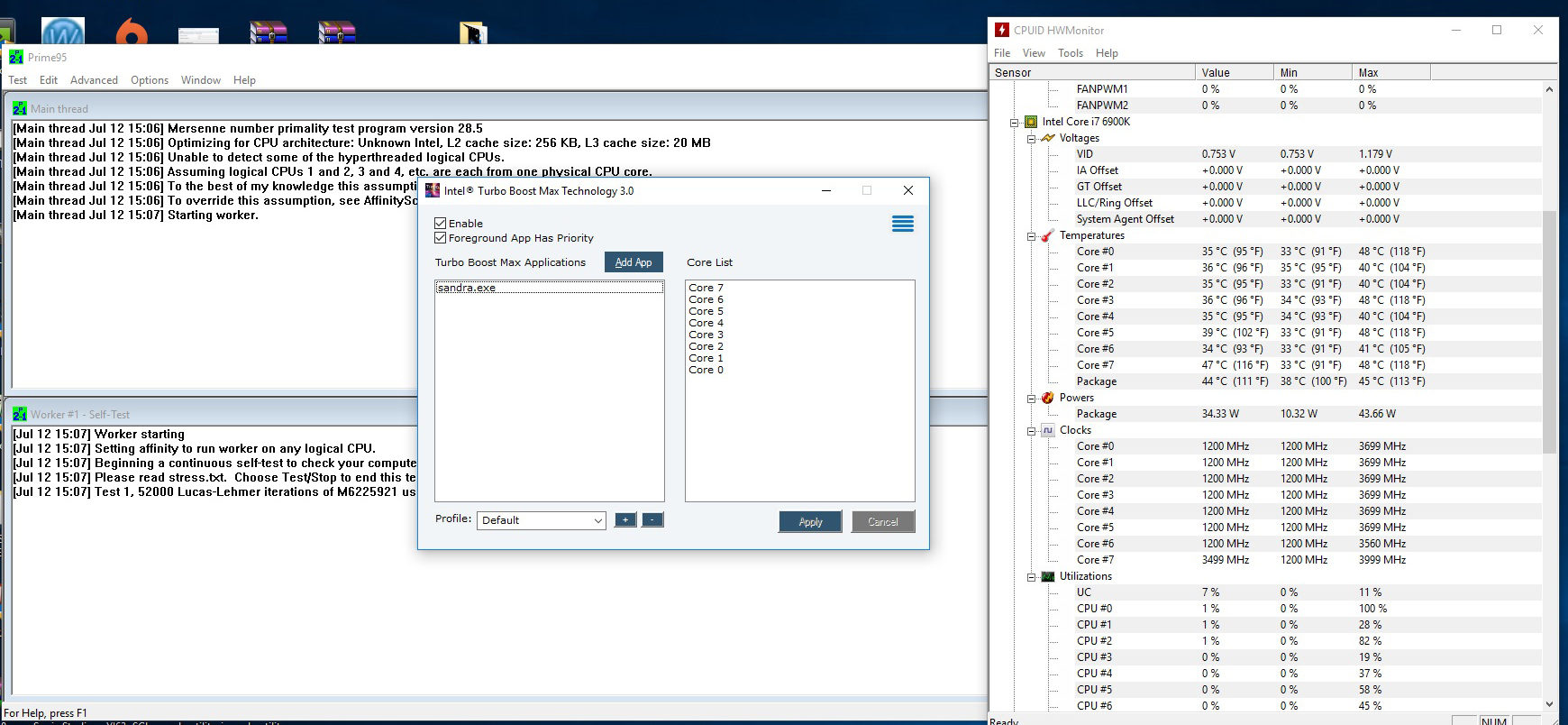Click the Worker #1 Self-Test window icon
Screen dimensions: 1568x725
coord(20,414)
